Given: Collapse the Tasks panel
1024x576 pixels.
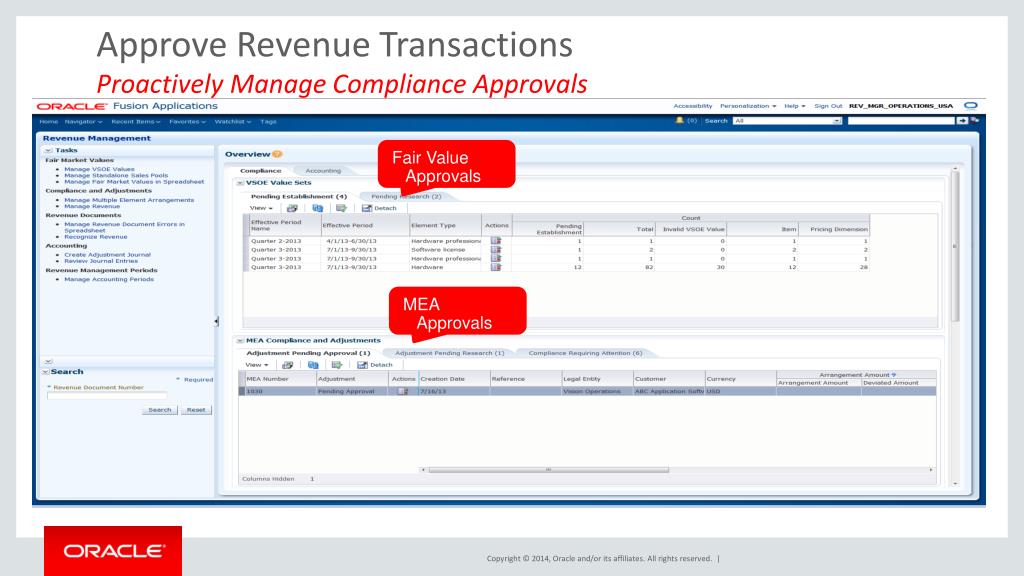Looking at the screenshot, I should click(48, 150).
